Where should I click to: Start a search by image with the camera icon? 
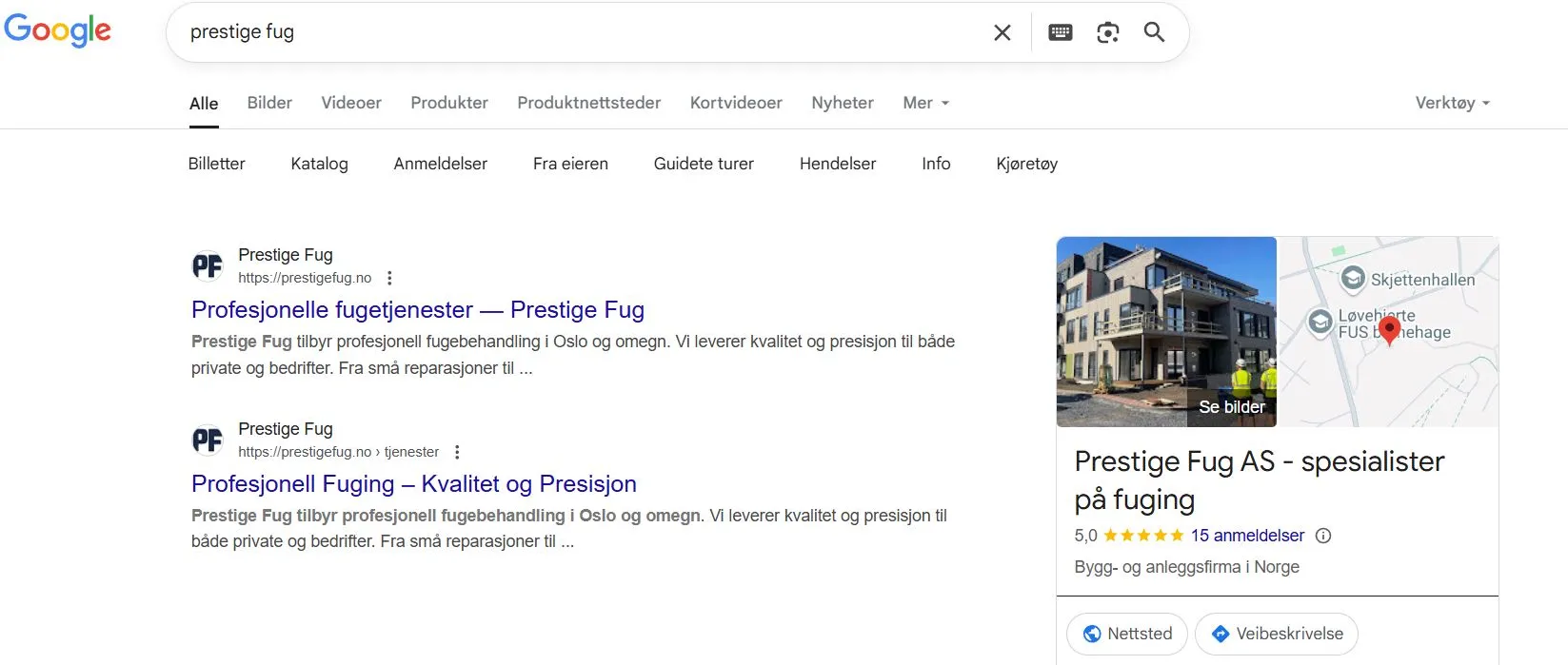pos(1107,32)
